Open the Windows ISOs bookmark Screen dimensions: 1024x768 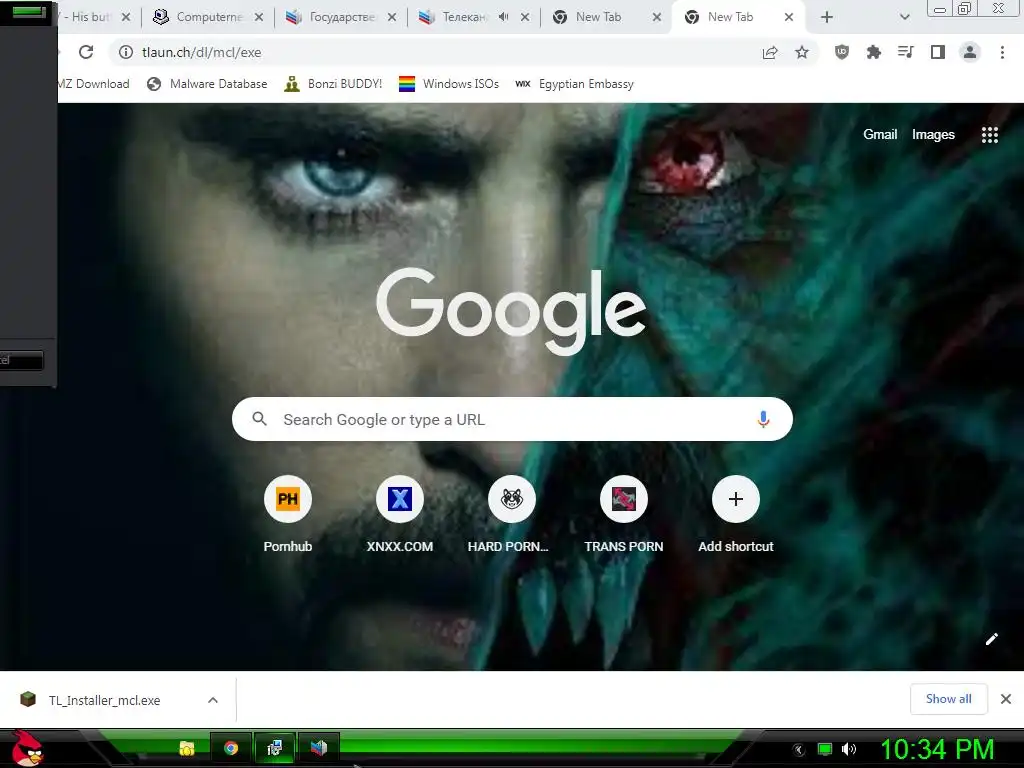point(449,84)
